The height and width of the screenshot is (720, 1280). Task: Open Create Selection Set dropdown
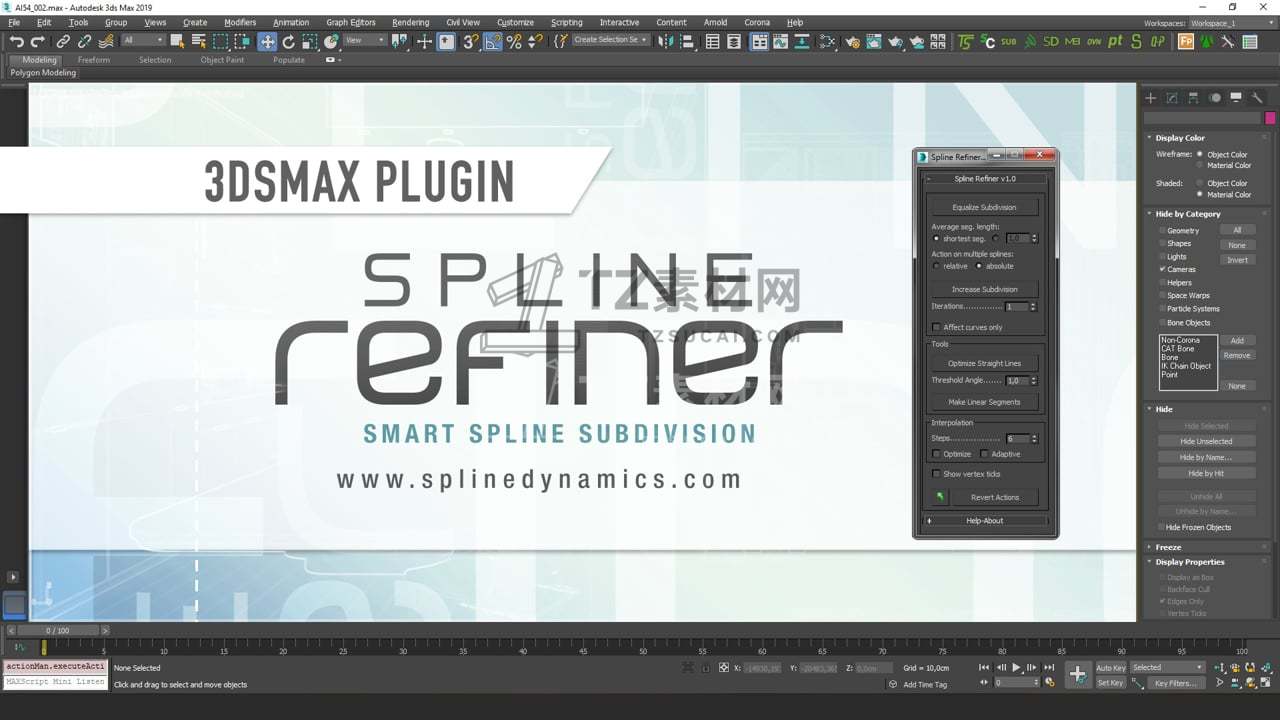pos(610,40)
